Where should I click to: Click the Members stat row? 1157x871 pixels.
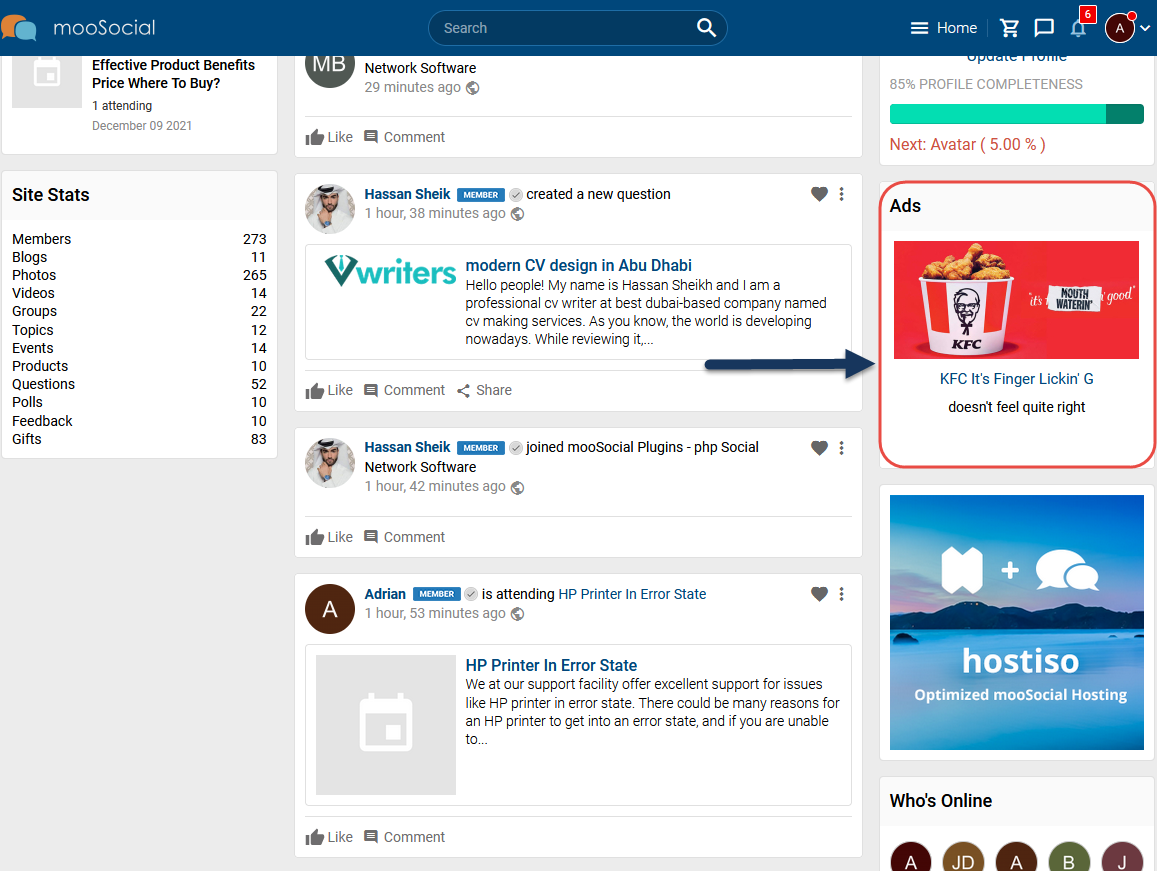139,239
